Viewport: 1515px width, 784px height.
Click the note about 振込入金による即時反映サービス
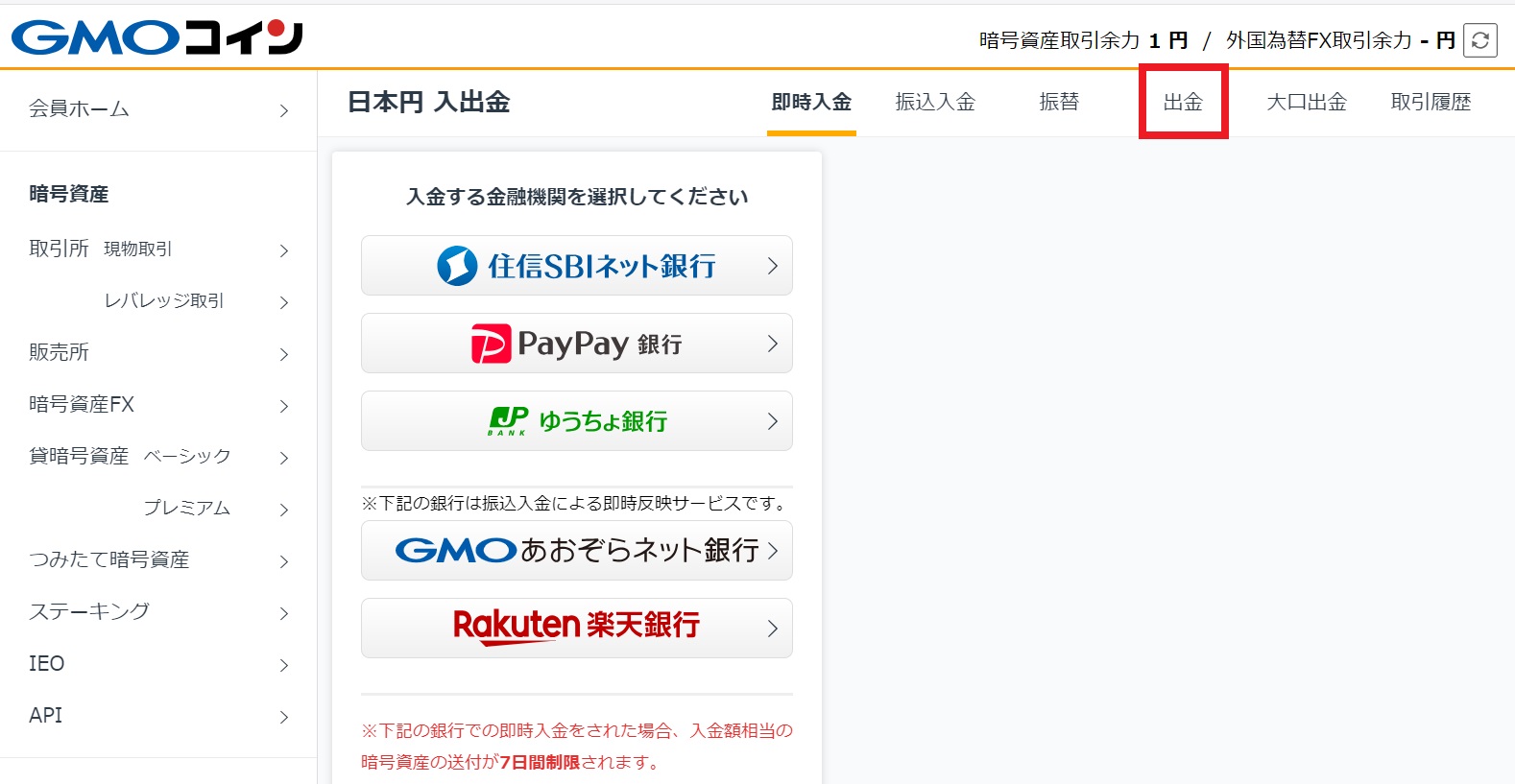click(x=576, y=503)
